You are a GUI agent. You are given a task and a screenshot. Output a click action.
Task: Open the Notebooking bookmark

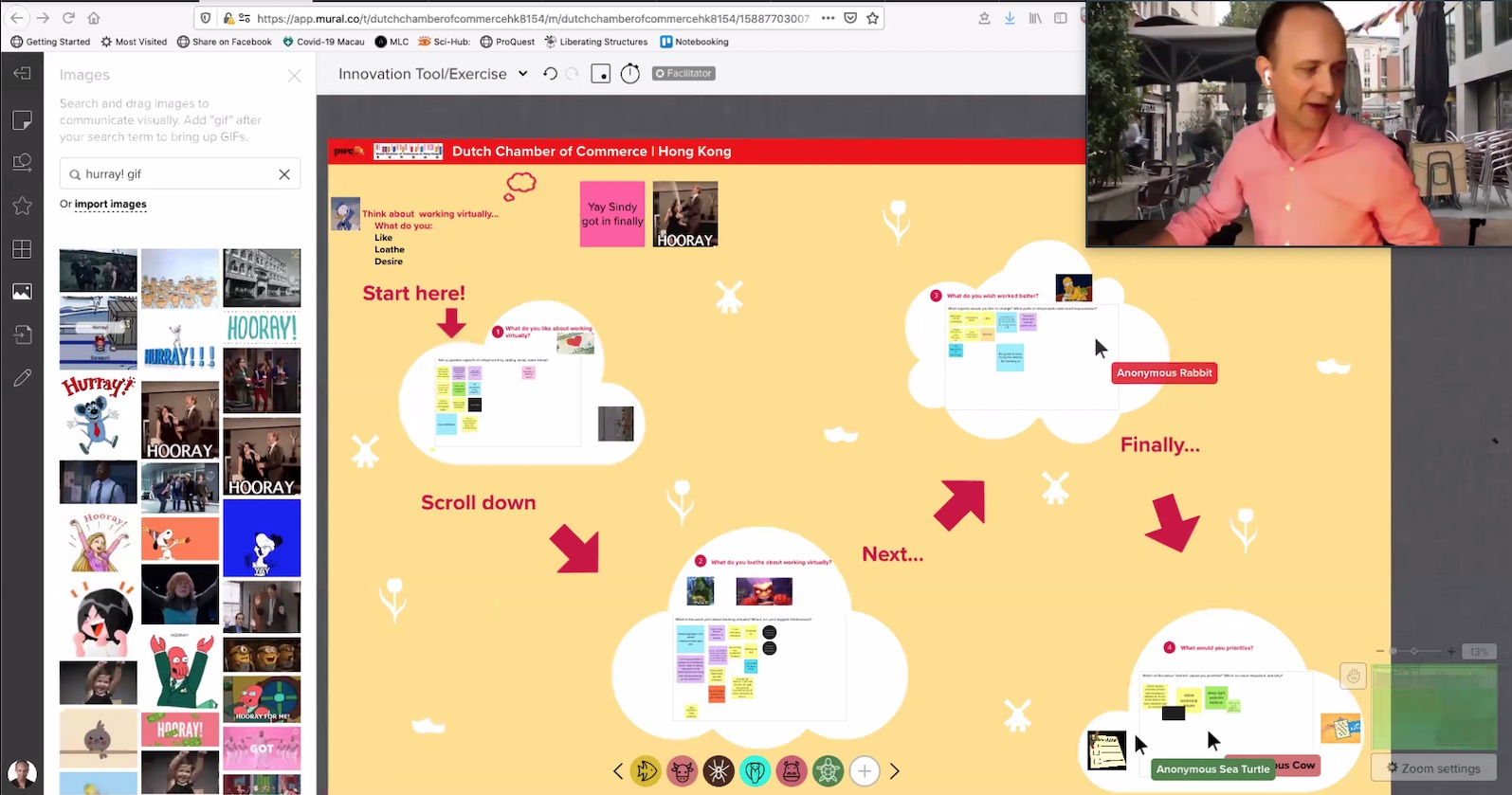tap(694, 42)
